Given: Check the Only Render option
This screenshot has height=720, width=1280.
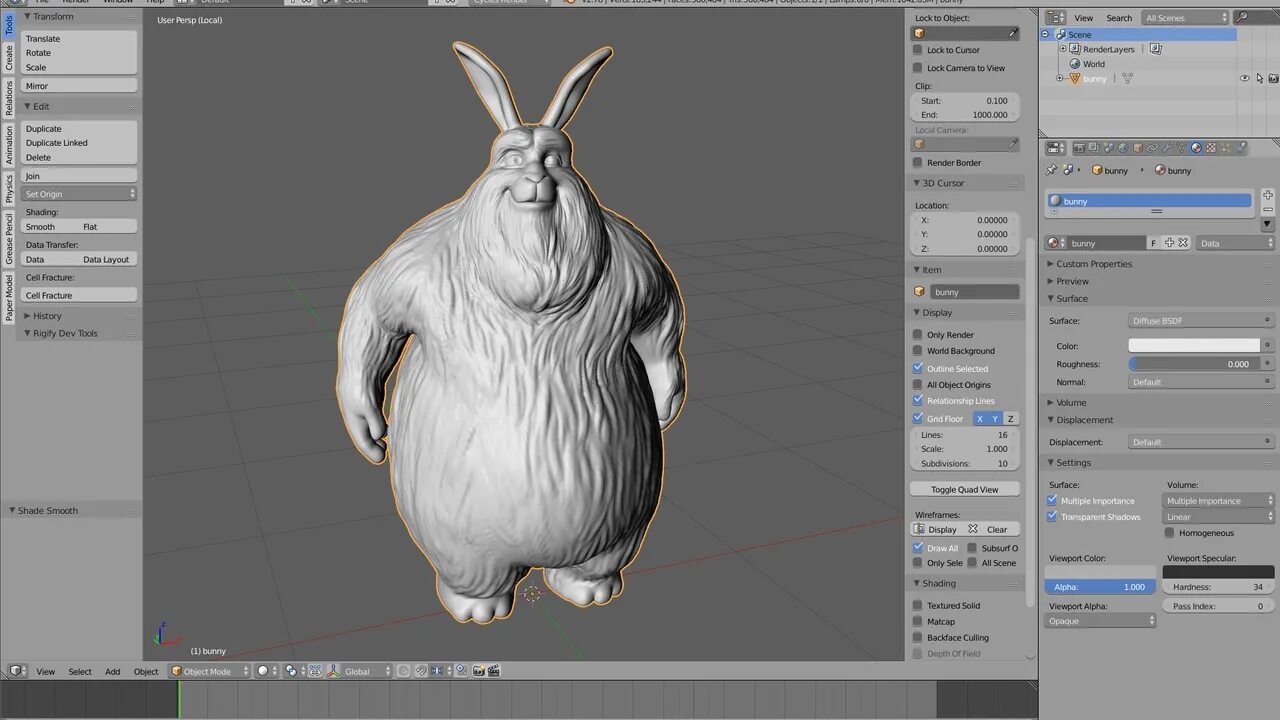Looking at the screenshot, I should [x=918, y=335].
